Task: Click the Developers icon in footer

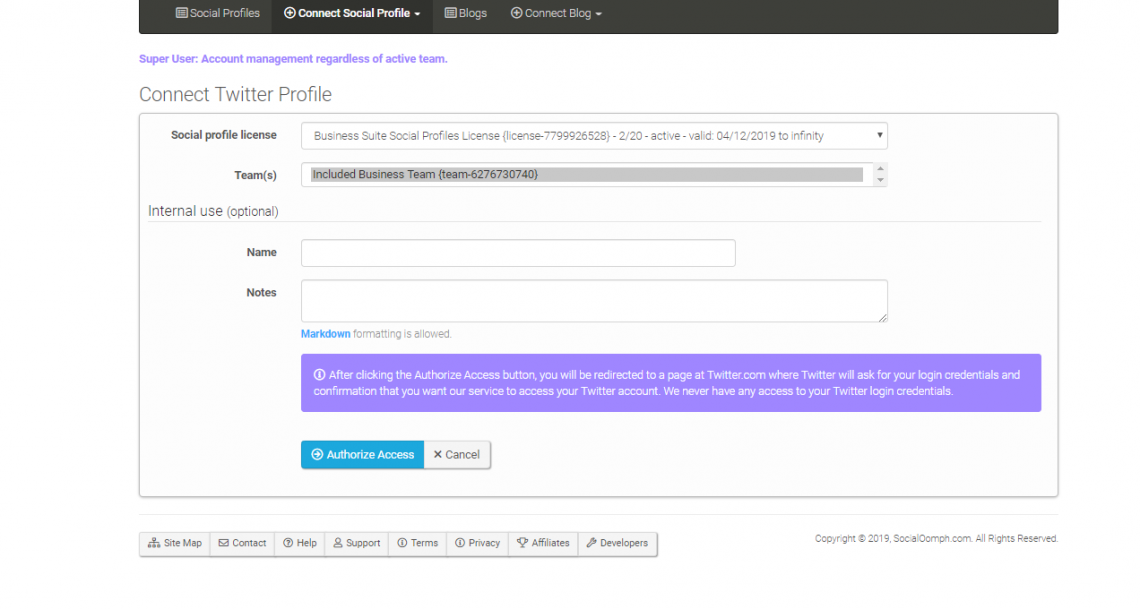Action: click(x=590, y=543)
